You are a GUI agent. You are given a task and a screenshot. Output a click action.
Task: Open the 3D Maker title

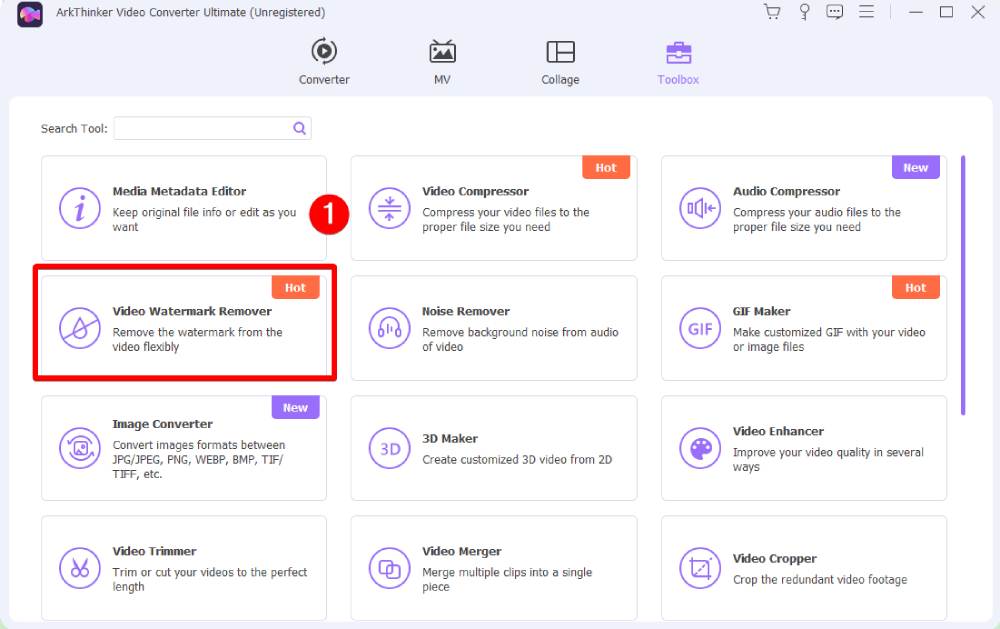coord(450,439)
